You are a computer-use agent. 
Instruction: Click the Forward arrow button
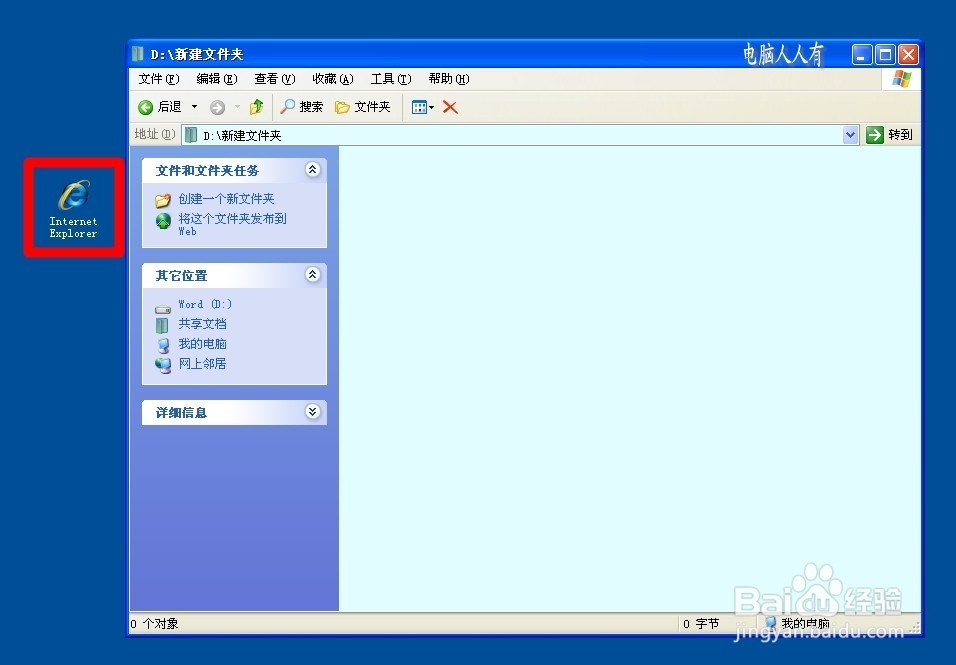pos(217,108)
